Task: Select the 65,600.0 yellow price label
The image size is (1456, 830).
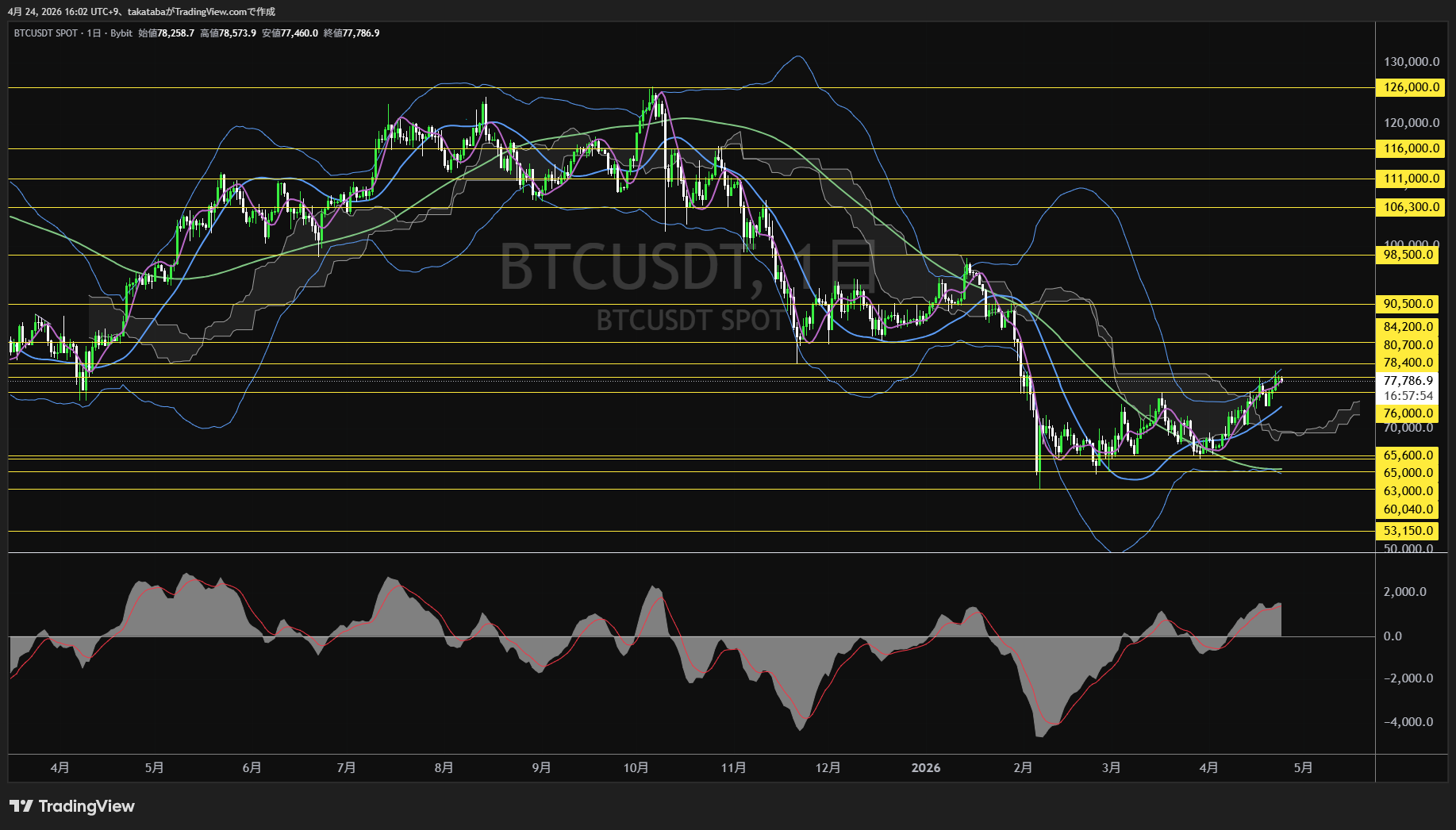Action: pos(1408,455)
